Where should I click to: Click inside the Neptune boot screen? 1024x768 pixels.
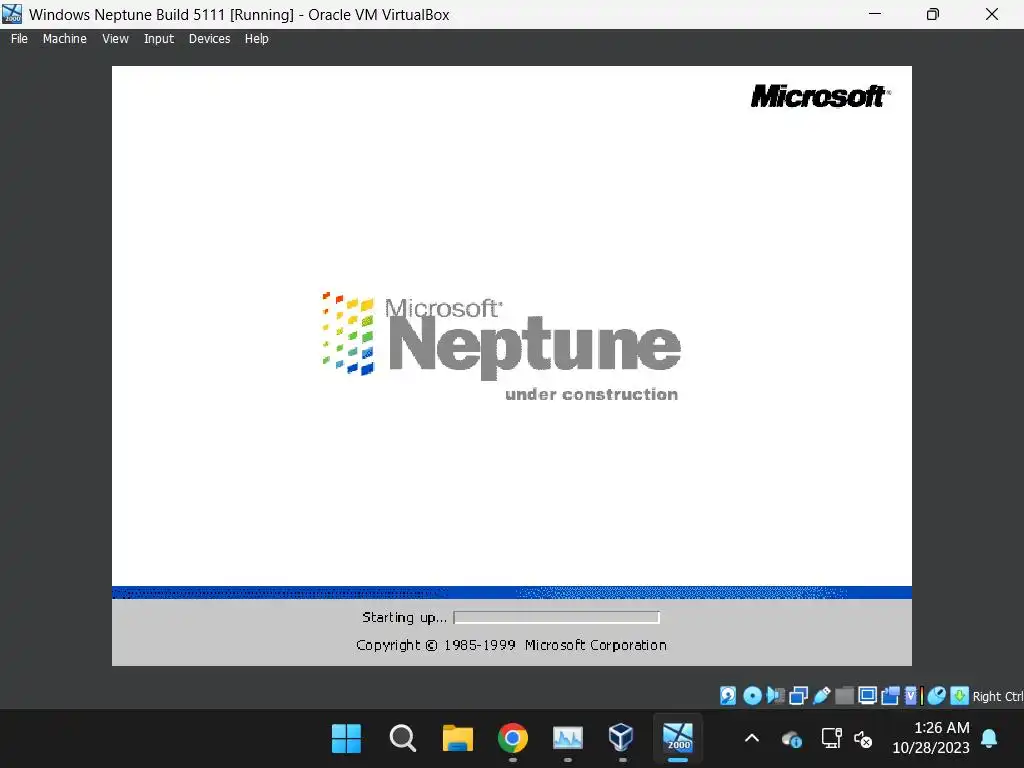(512, 366)
